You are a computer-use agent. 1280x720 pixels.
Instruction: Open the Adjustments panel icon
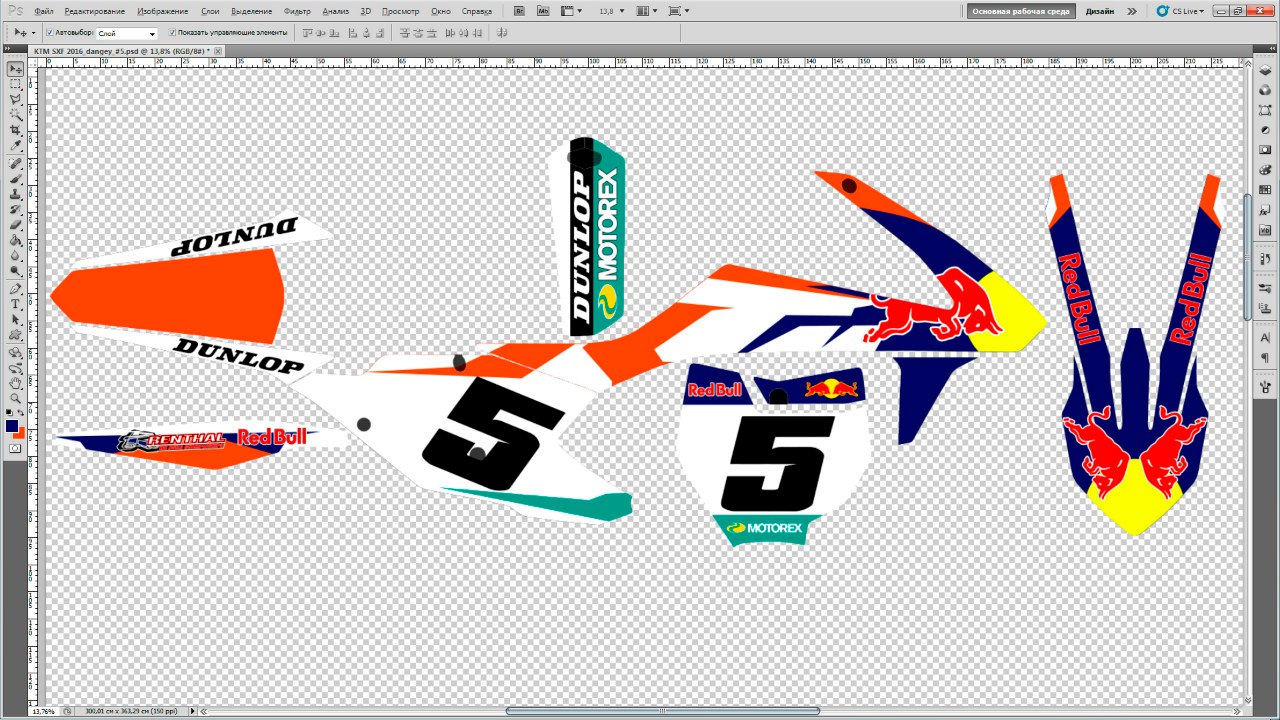click(1265, 129)
